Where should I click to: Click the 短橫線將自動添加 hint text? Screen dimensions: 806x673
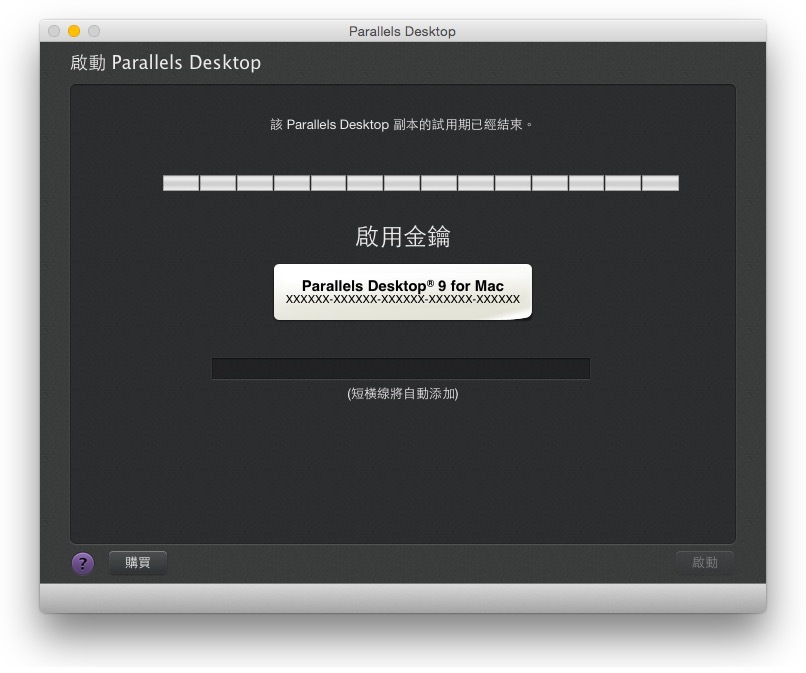[402, 394]
